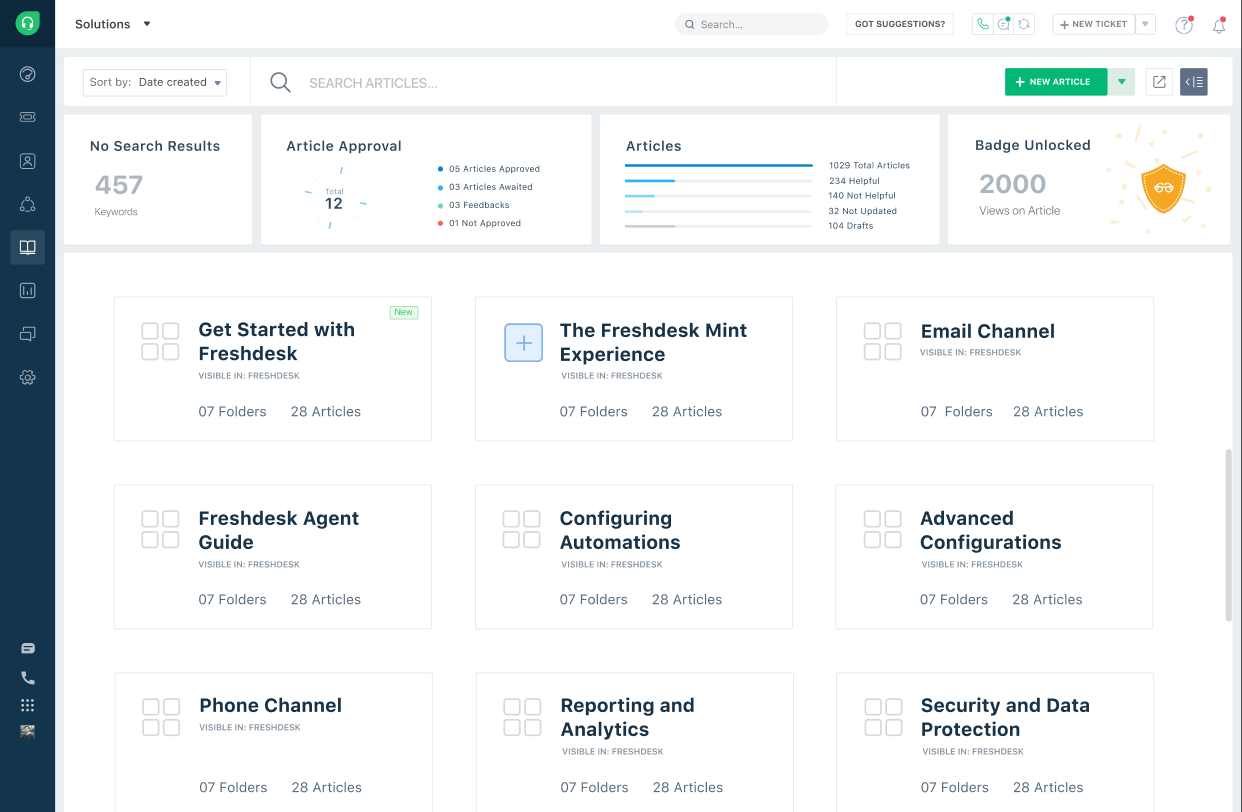1242x812 pixels.
Task: Open the Forums sidebar icon
Action: tap(28, 334)
